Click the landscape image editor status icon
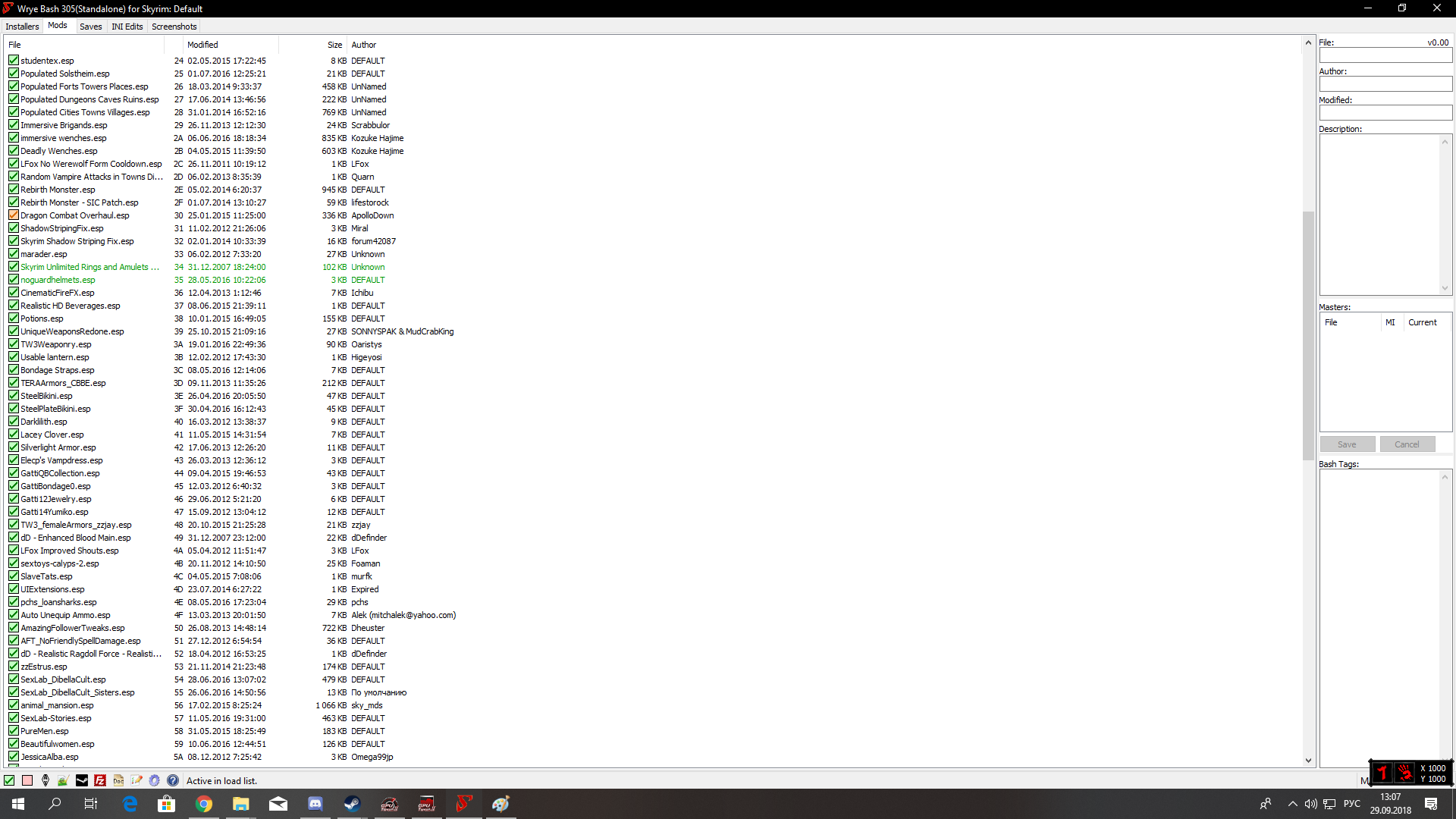 (63, 780)
